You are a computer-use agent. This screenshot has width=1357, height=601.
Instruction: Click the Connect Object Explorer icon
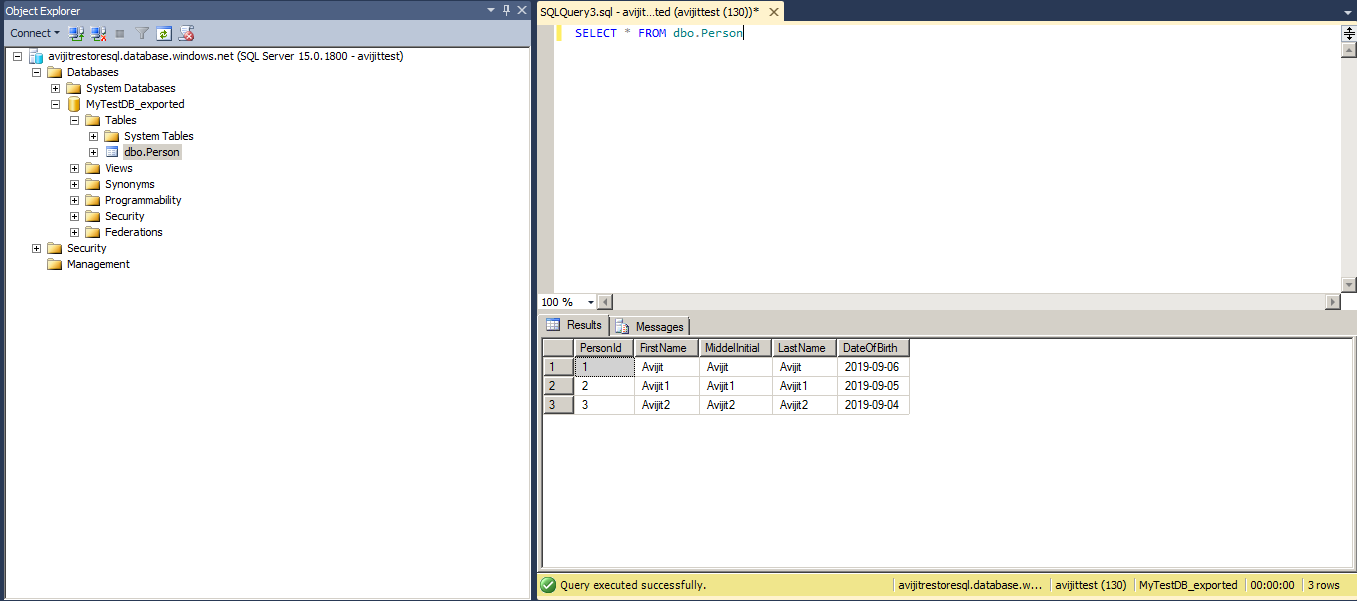click(x=76, y=33)
